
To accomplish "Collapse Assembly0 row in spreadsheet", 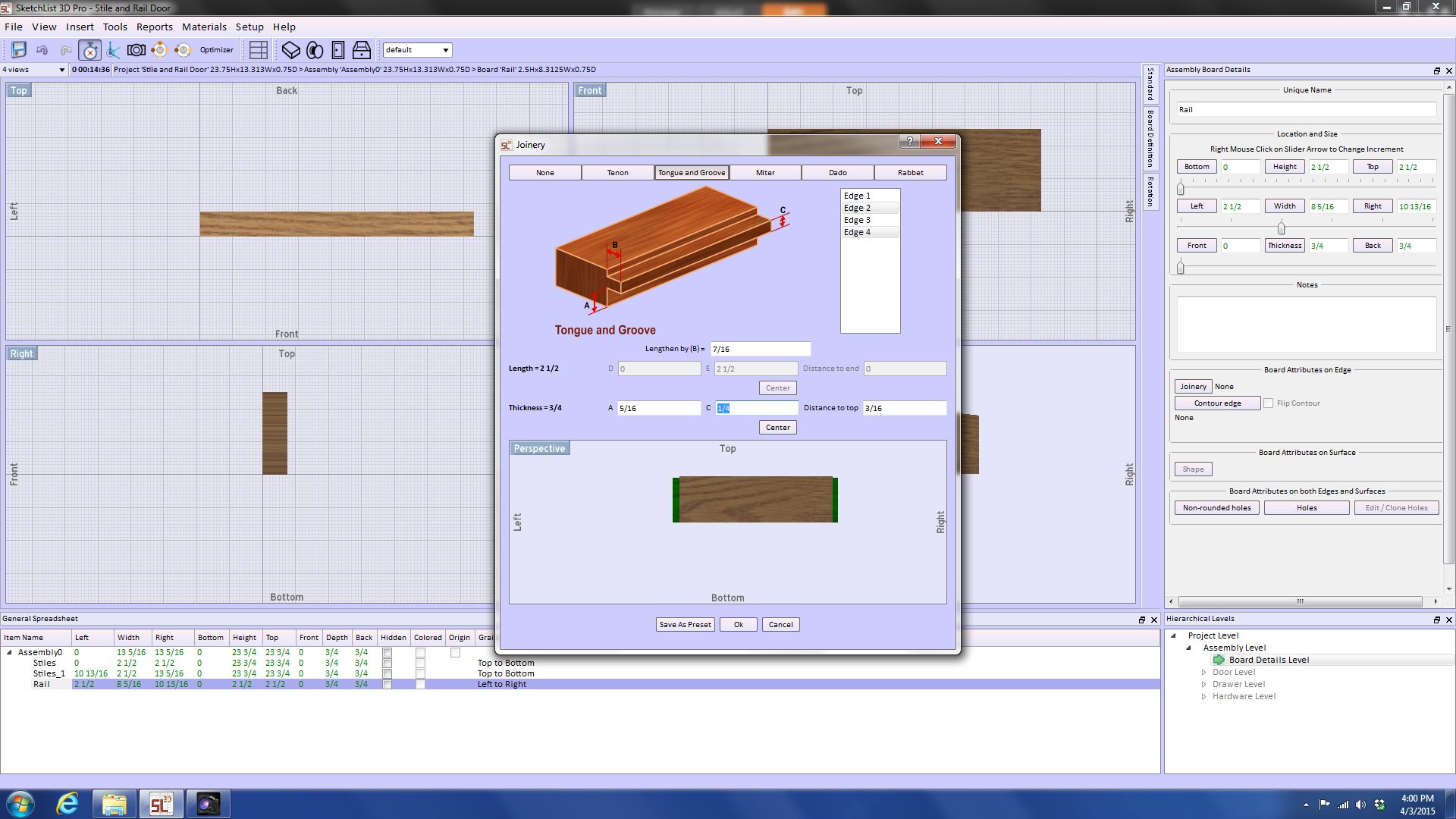I will pyautogui.click(x=9, y=652).
